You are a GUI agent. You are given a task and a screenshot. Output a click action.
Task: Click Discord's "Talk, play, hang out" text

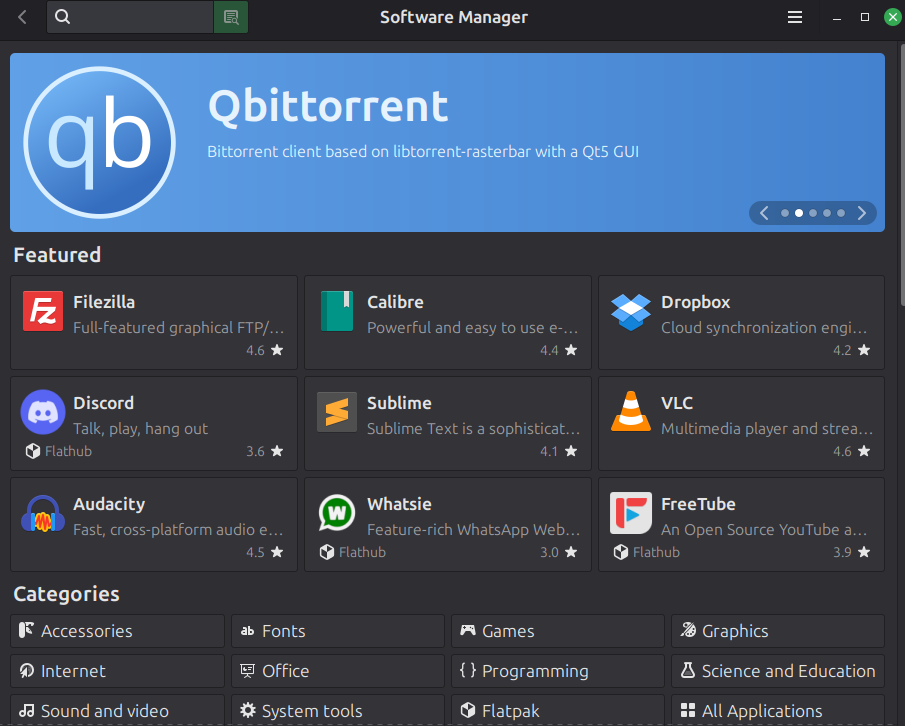click(140, 429)
